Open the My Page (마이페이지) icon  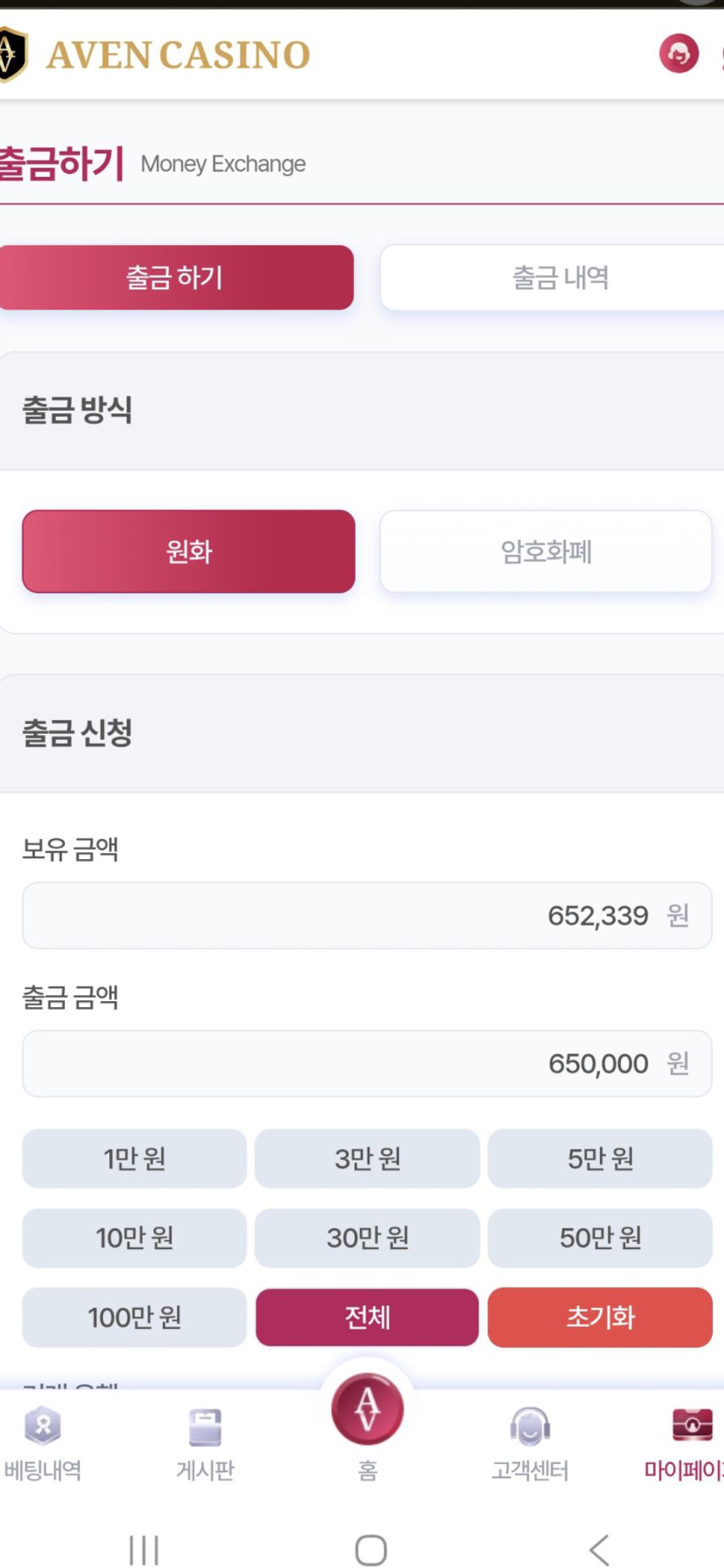click(x=691, y=1425)
